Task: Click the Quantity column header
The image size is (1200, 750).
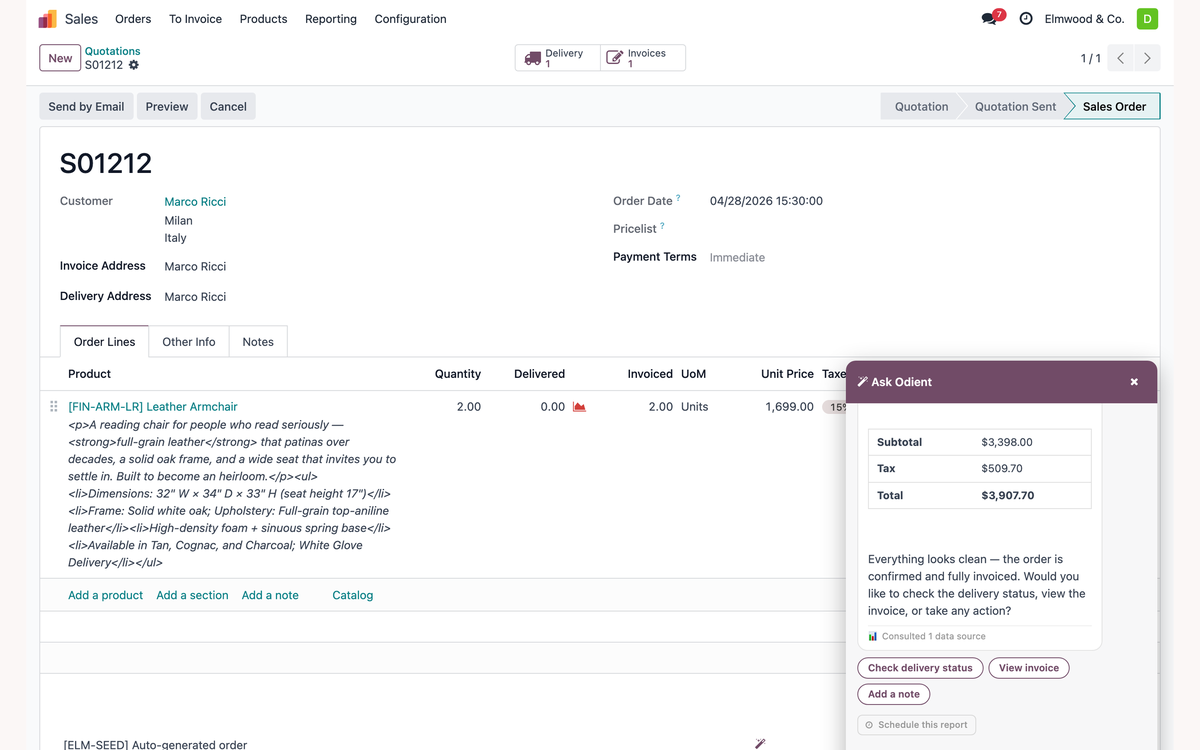Action: click(458, 374)
